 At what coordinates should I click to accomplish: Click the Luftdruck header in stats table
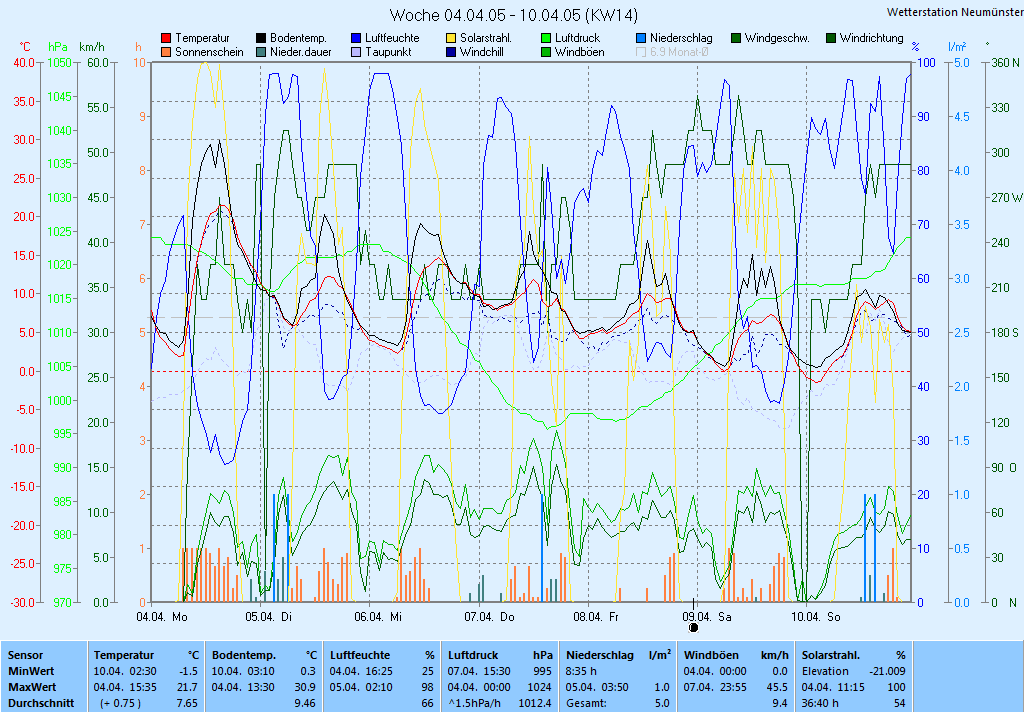(x=473, y=655)
